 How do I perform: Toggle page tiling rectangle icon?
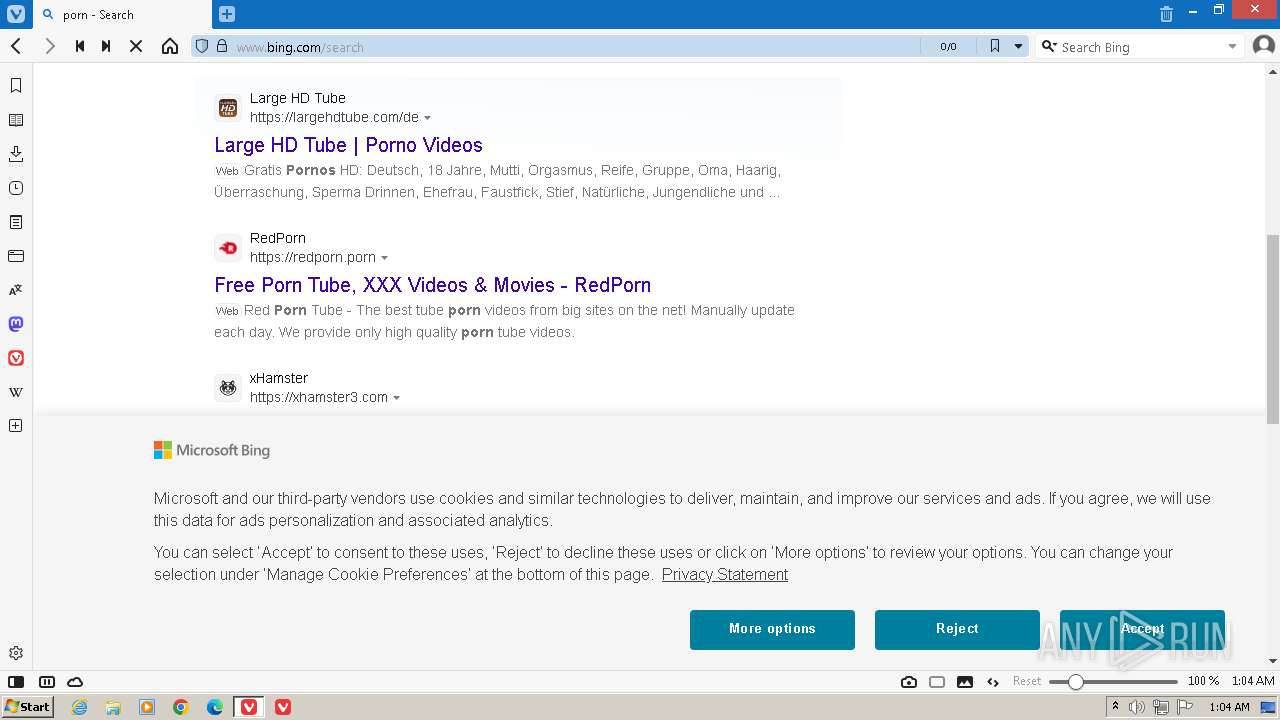[937, 682]
